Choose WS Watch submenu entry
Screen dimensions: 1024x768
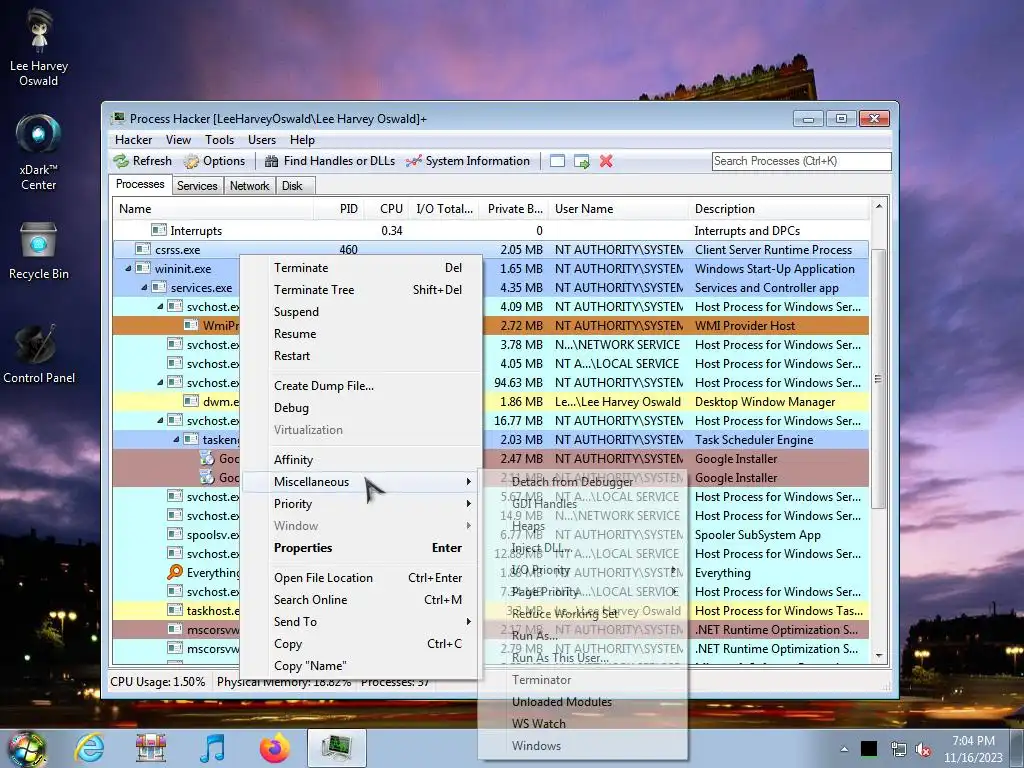pos(583,724)
